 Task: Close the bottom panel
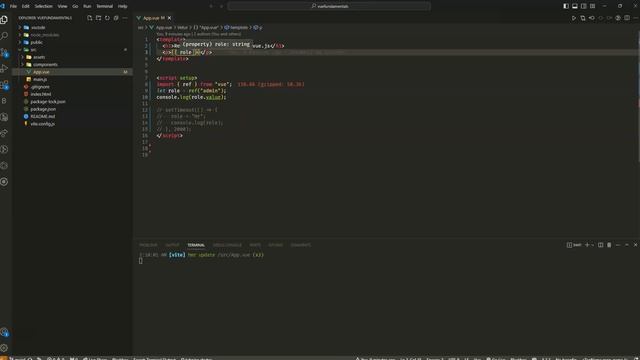tap(636, 245)
